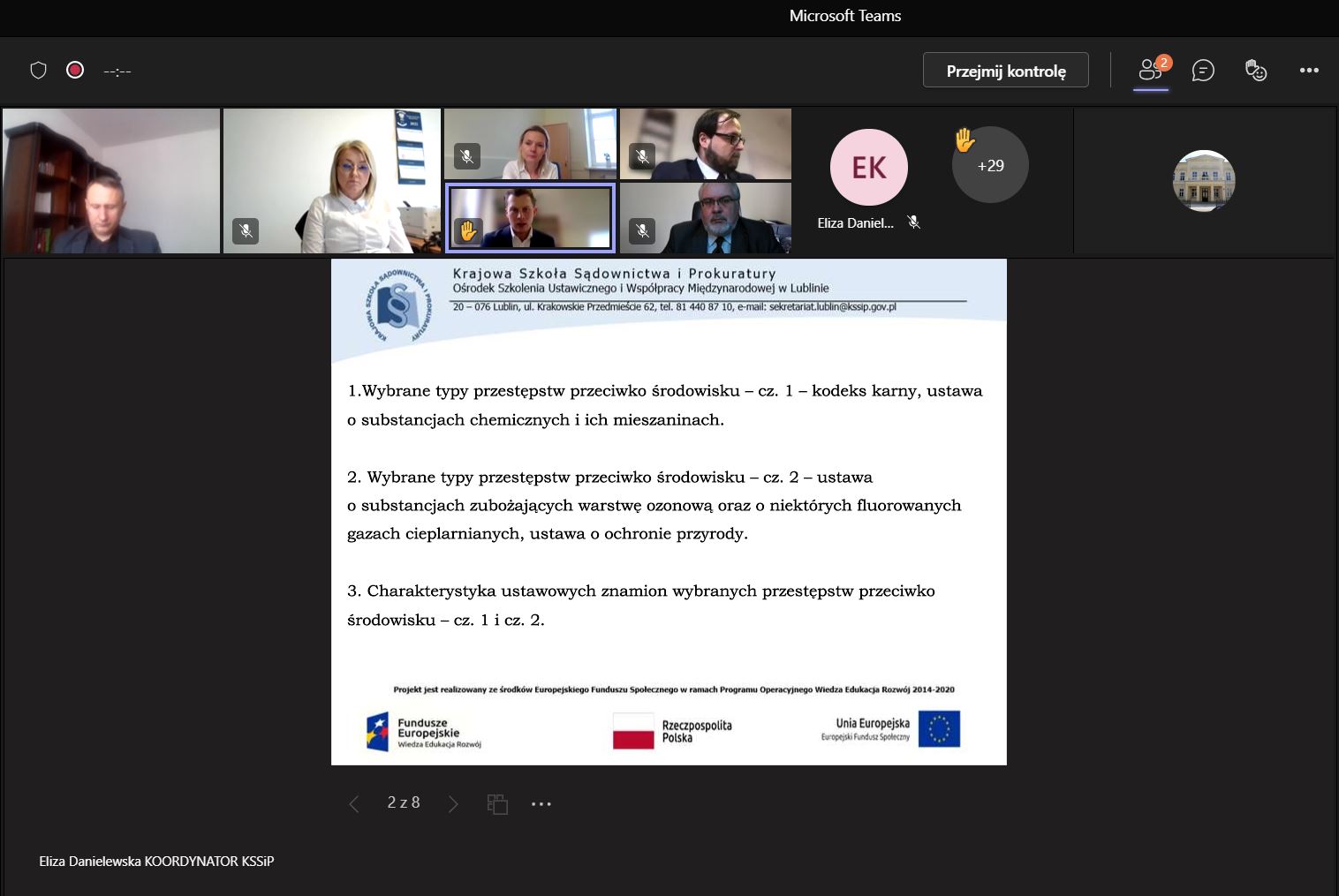Screen dimensions: 1339x896
Task: Open the participants panel icon
Action: pos(1149,70)
